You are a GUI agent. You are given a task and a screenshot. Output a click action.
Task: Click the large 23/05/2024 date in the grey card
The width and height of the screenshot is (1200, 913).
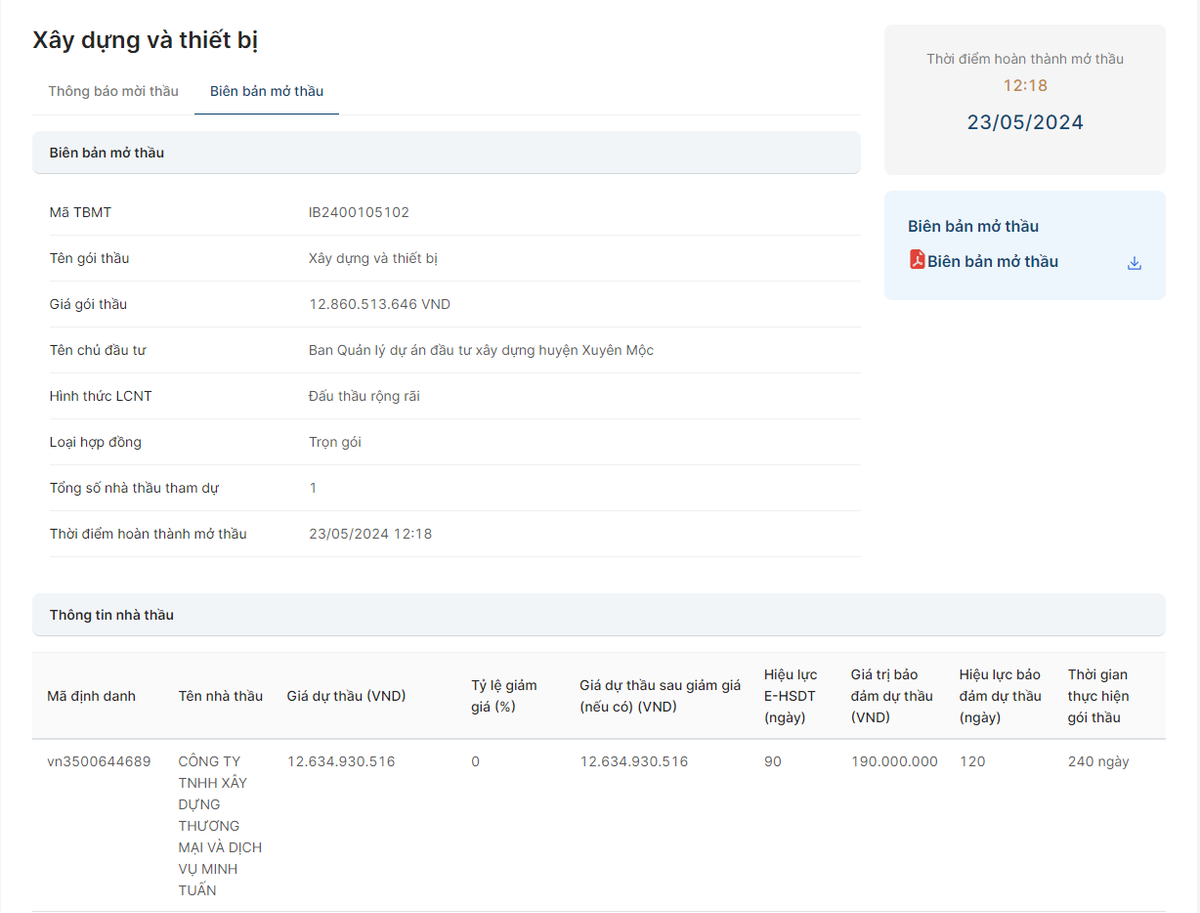tap(1025, 122)
